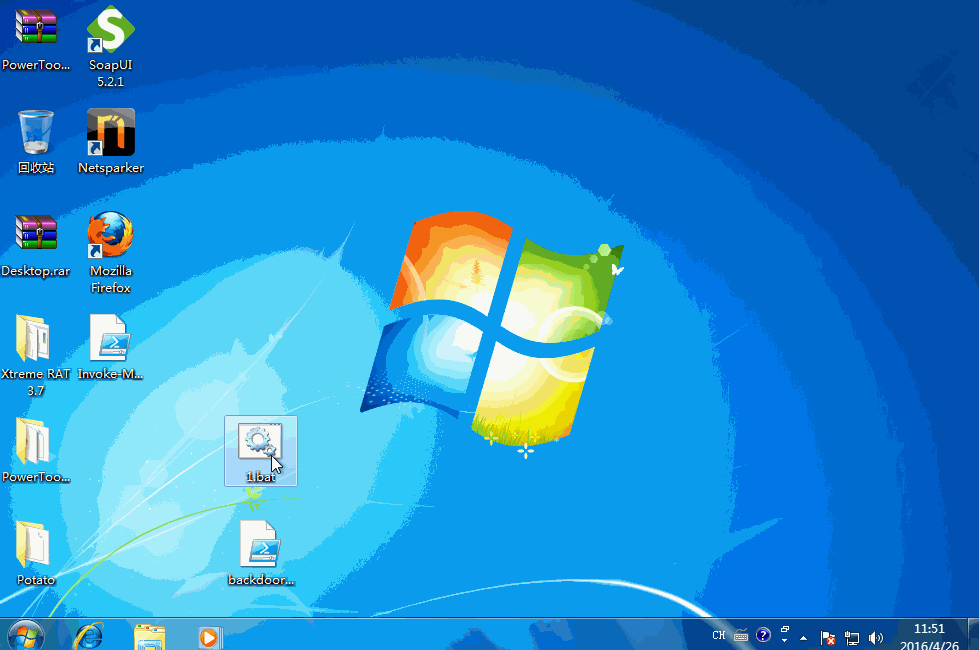Viewport: 979px width, 650px height.
Task: Open Windows Explorer from taskbar
Action: click(x=150, y=636)
